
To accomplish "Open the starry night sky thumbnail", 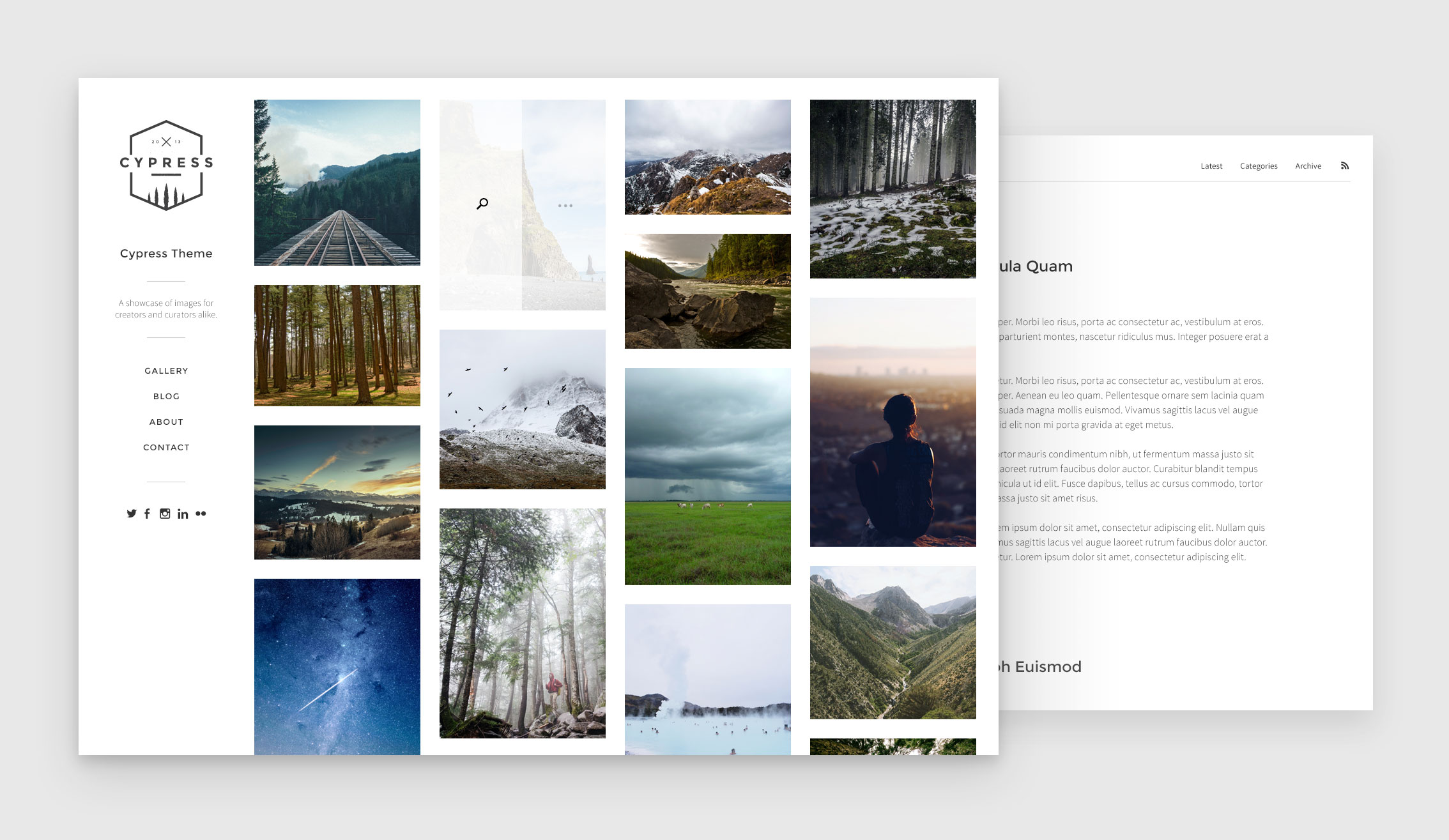I will click(337, 666).
